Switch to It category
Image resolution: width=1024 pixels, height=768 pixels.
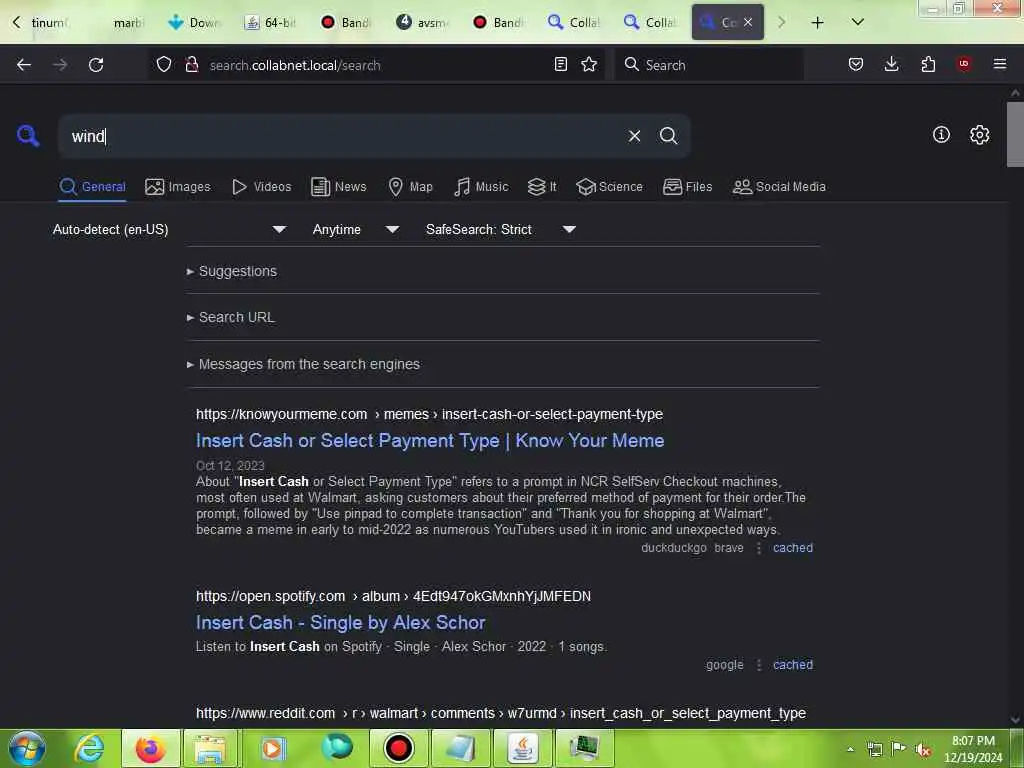point(542,187)
